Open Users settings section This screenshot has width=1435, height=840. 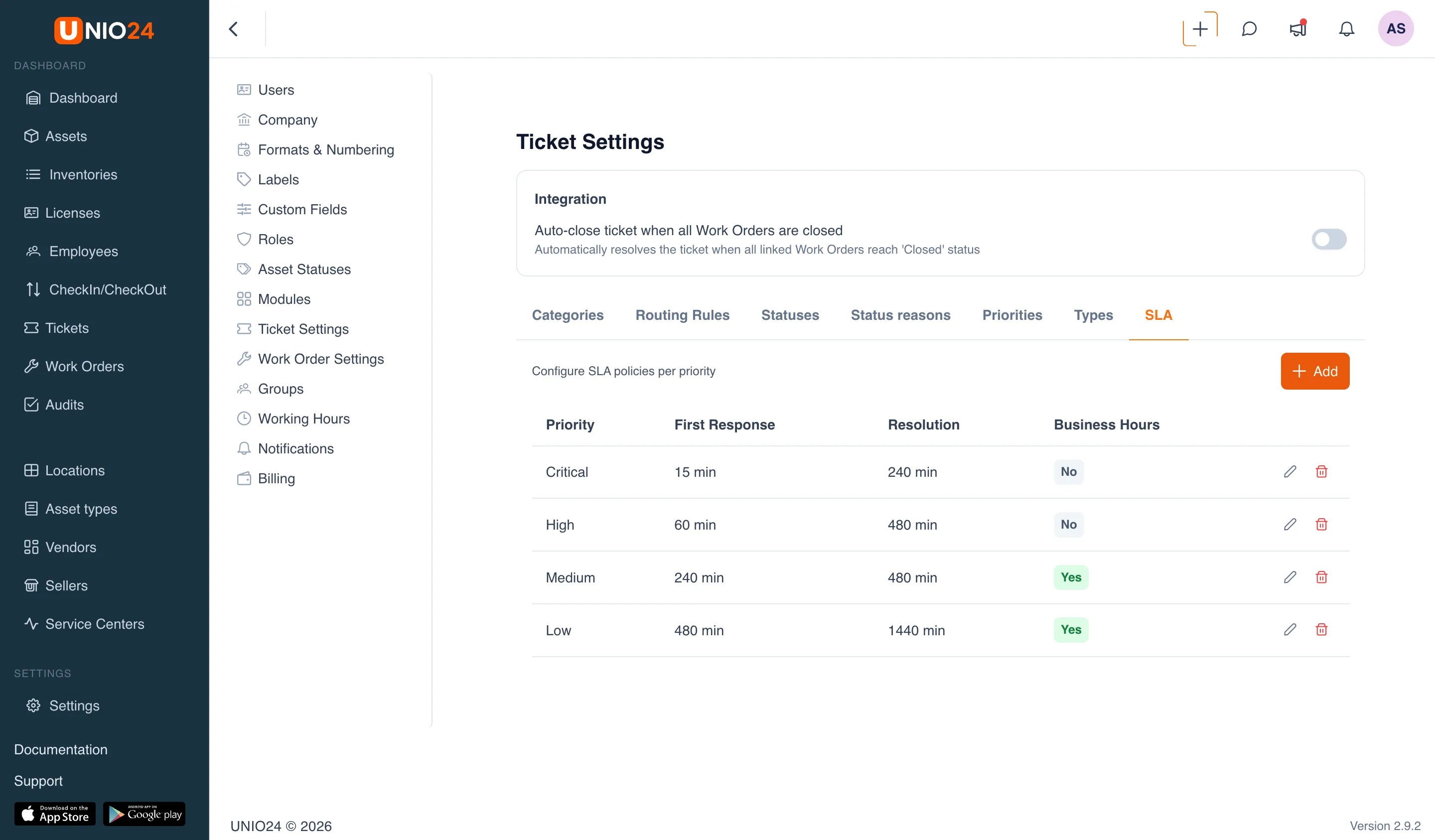[x=266, y=89]
